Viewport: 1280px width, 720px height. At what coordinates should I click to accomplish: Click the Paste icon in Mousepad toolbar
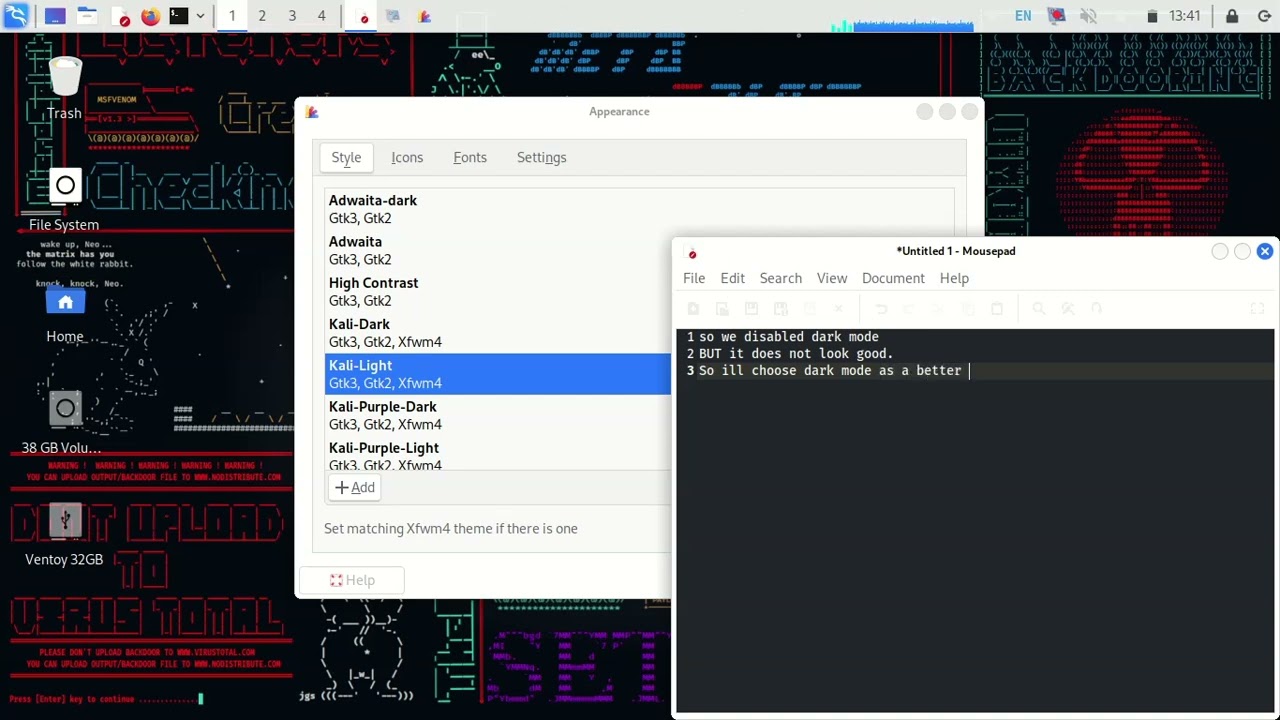coord(997,309)
